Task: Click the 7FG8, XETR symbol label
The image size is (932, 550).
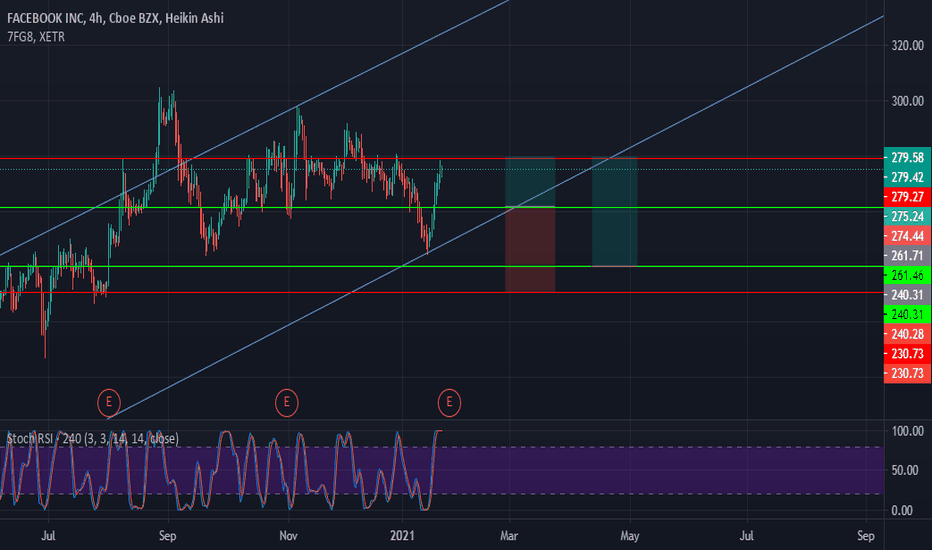Action: pos(36,37)
